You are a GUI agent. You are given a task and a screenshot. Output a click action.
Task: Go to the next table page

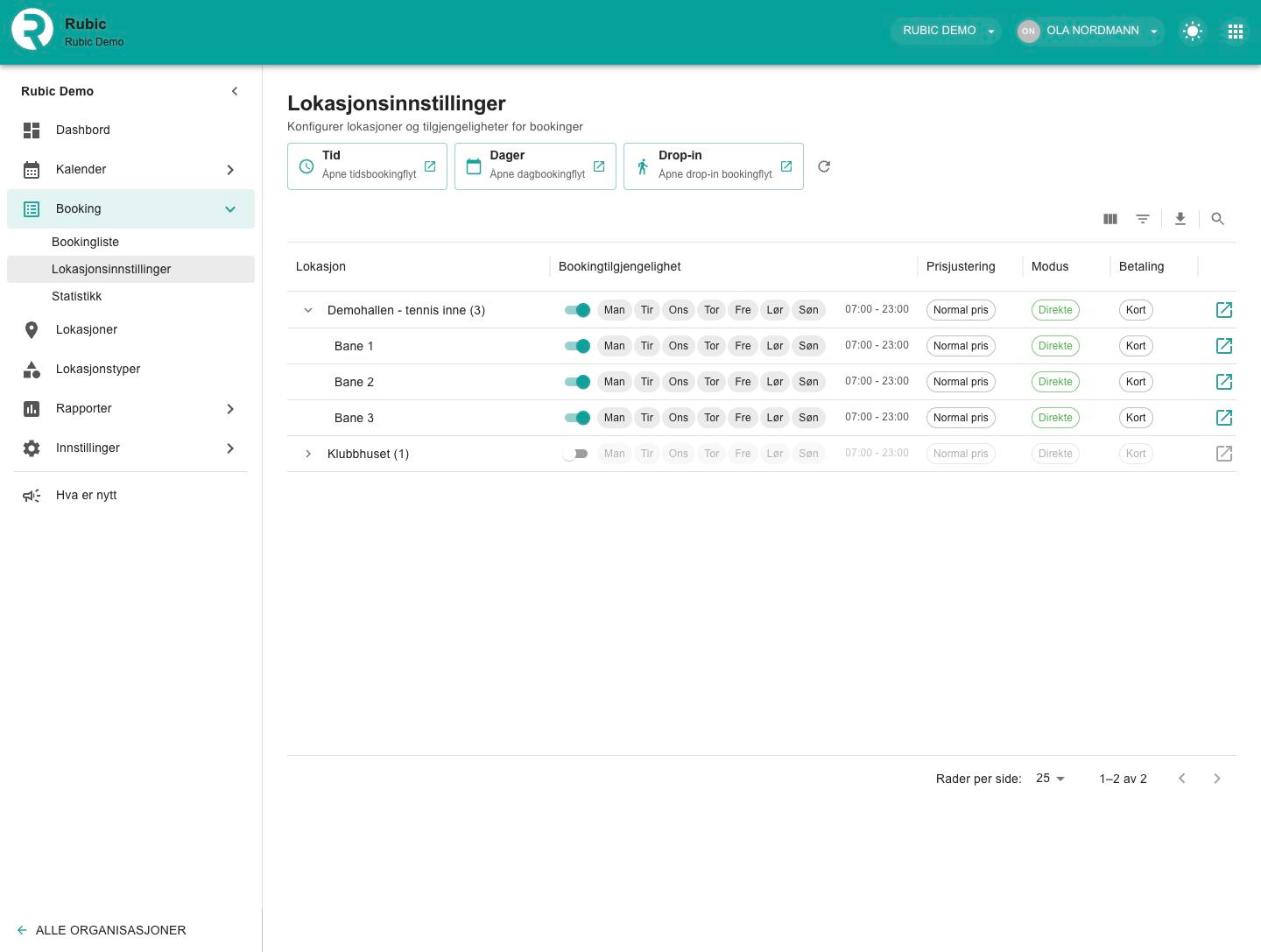[1217, 778]
